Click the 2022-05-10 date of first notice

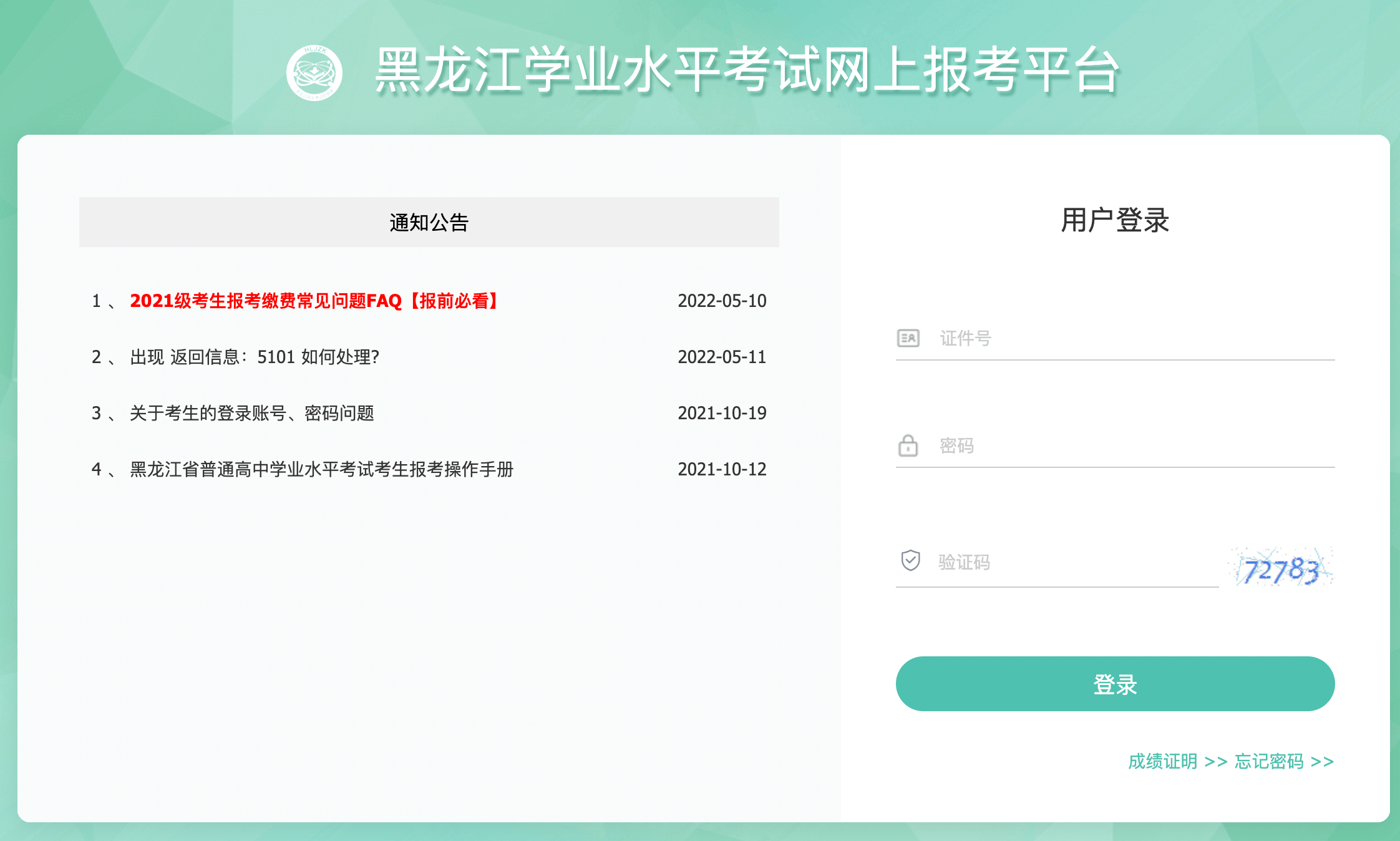click(x=722, y=301)
